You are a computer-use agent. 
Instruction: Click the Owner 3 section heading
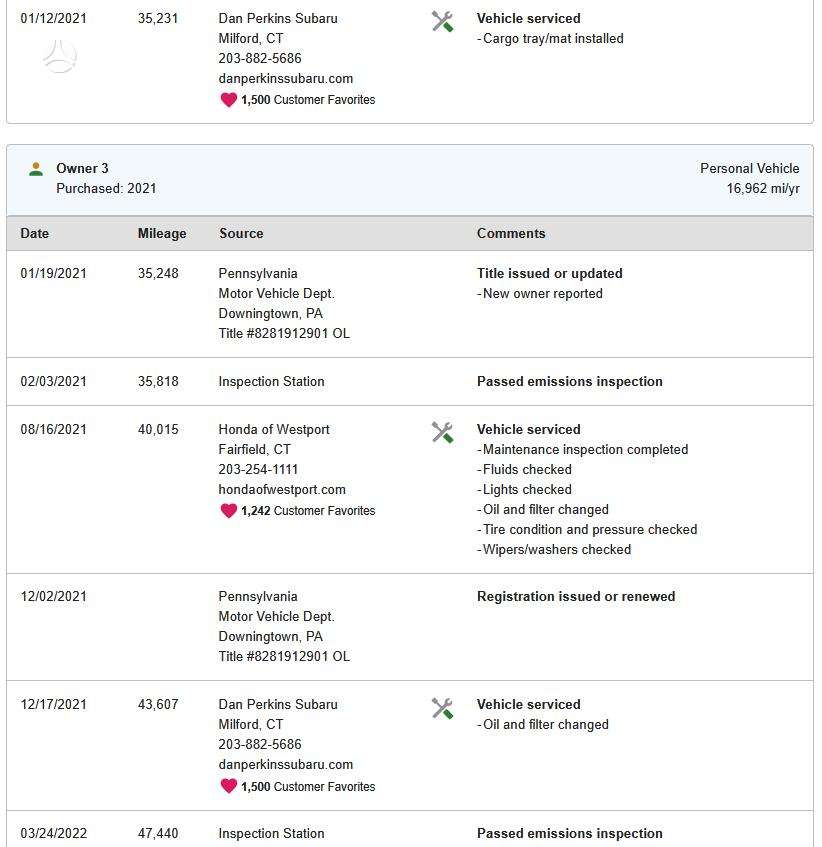(x=82, y=169)
